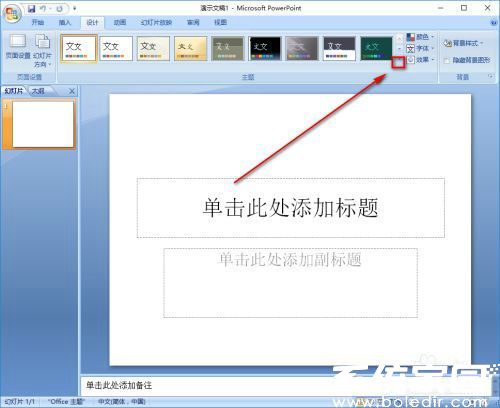Toggle Hide Background Graphics checkbox
Screen dimensions: 500x408
(447, 60)
